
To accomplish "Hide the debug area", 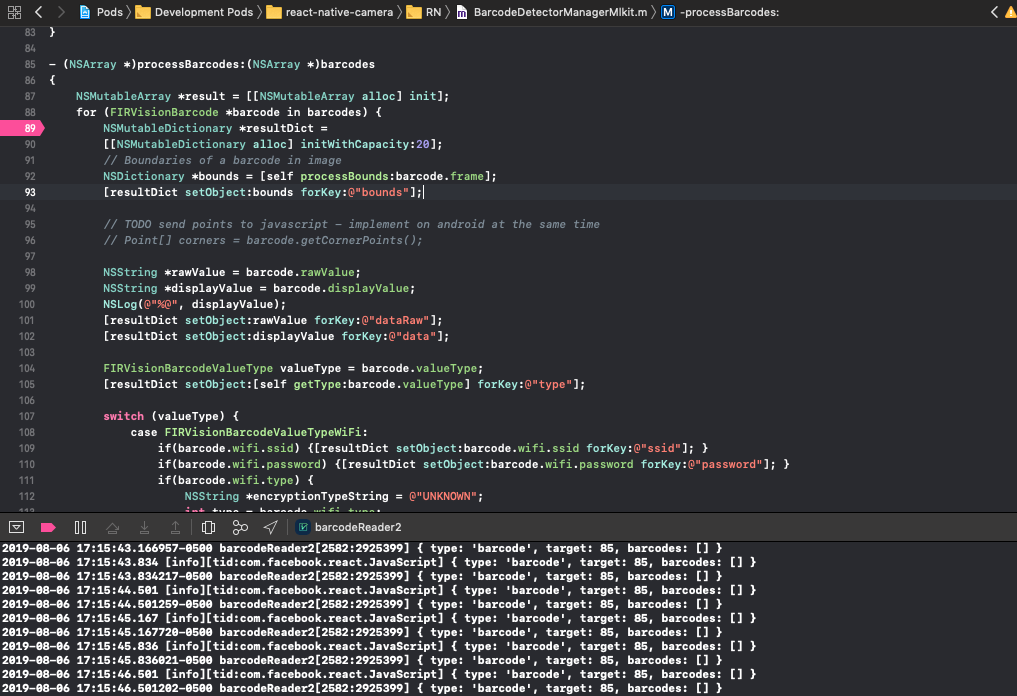I will tap(16, 527).
